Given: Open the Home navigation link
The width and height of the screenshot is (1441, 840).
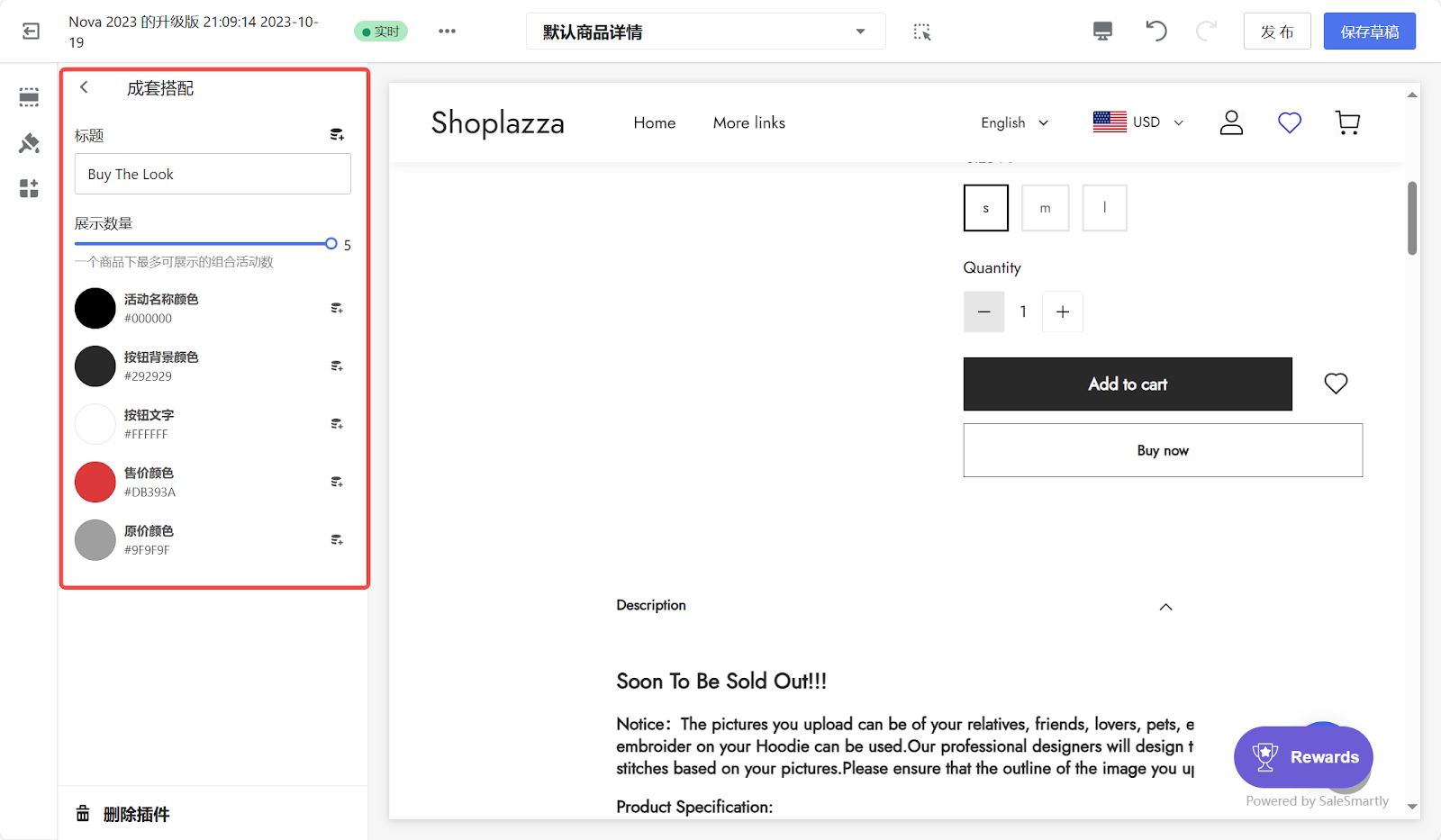Looking at the screenshot, I should [x=655, y=122].
